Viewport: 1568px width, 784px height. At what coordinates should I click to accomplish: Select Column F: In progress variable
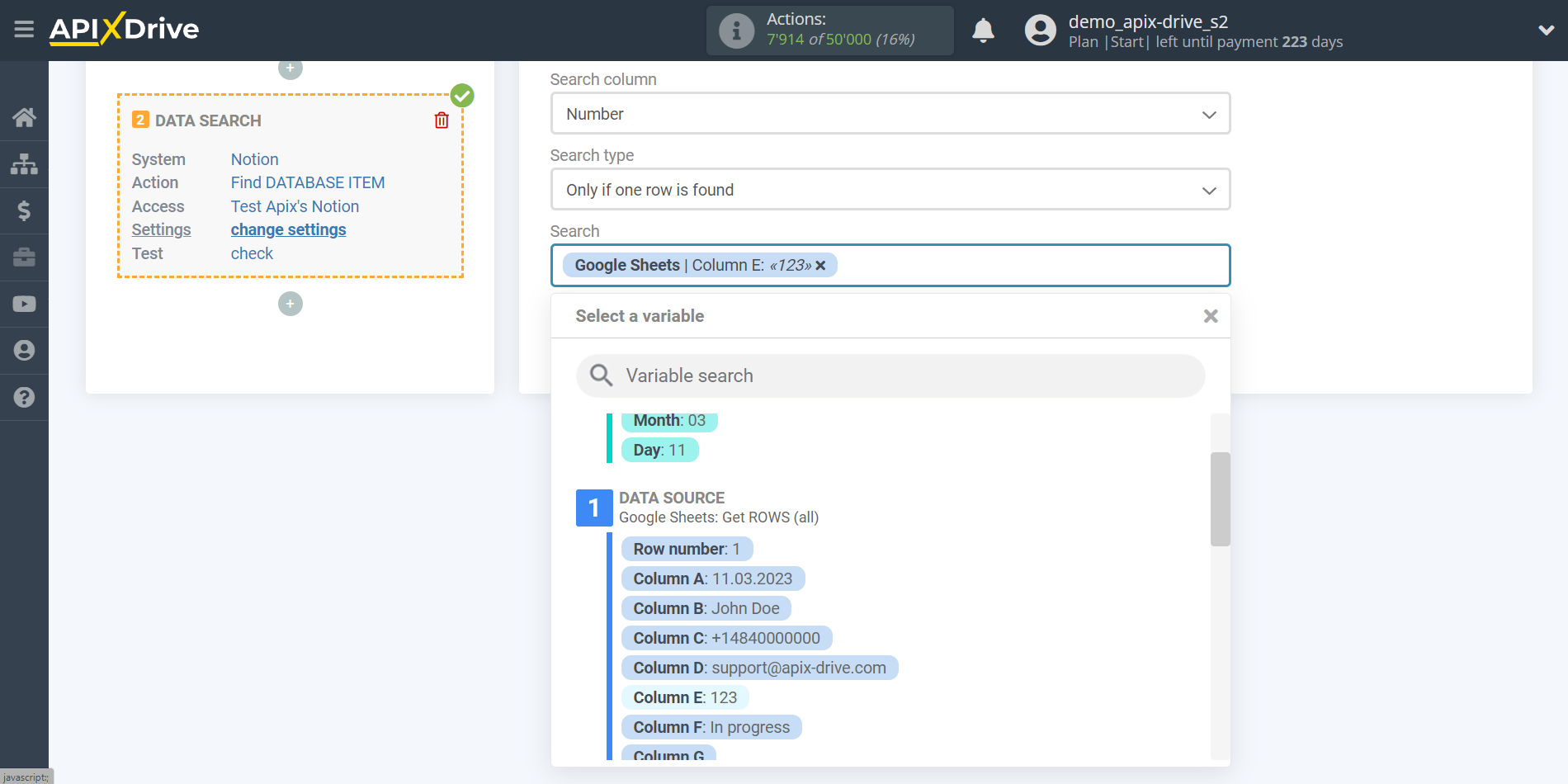[711, 727]
